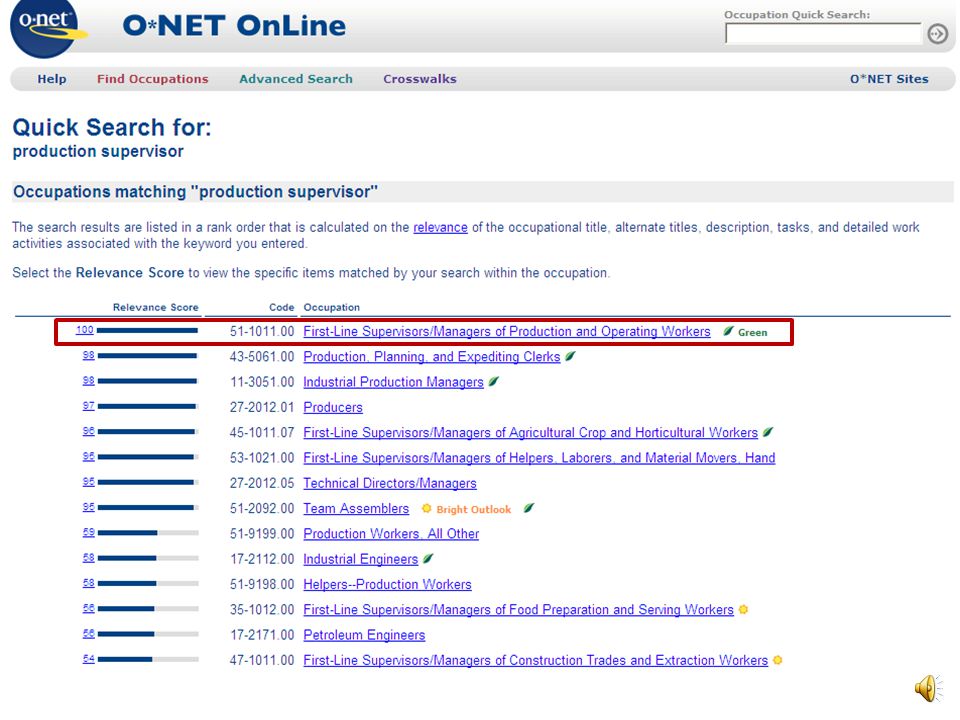Image resolution: width=960 pixels, height=720 pixels.
Task: Click the green leaf icon on Team Assemblers row
Action: point(529,508)
